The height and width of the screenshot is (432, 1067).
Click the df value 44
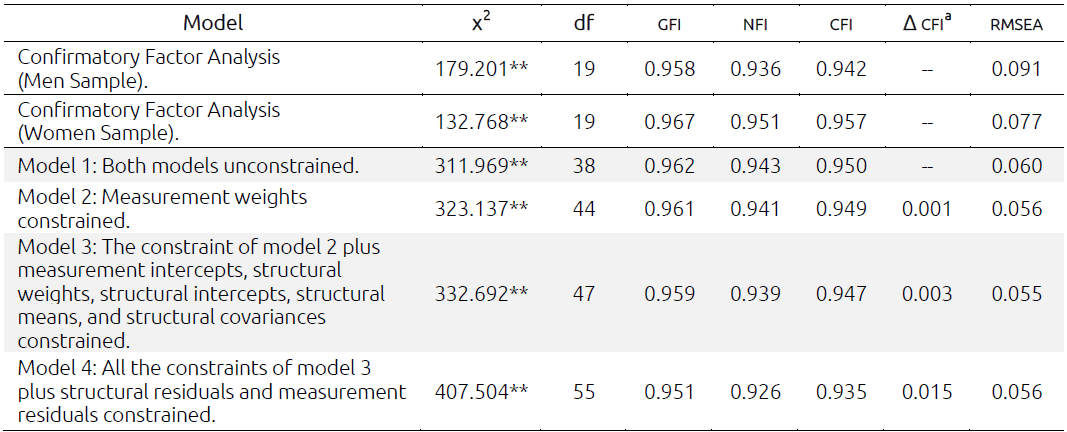tap(584, 209)
